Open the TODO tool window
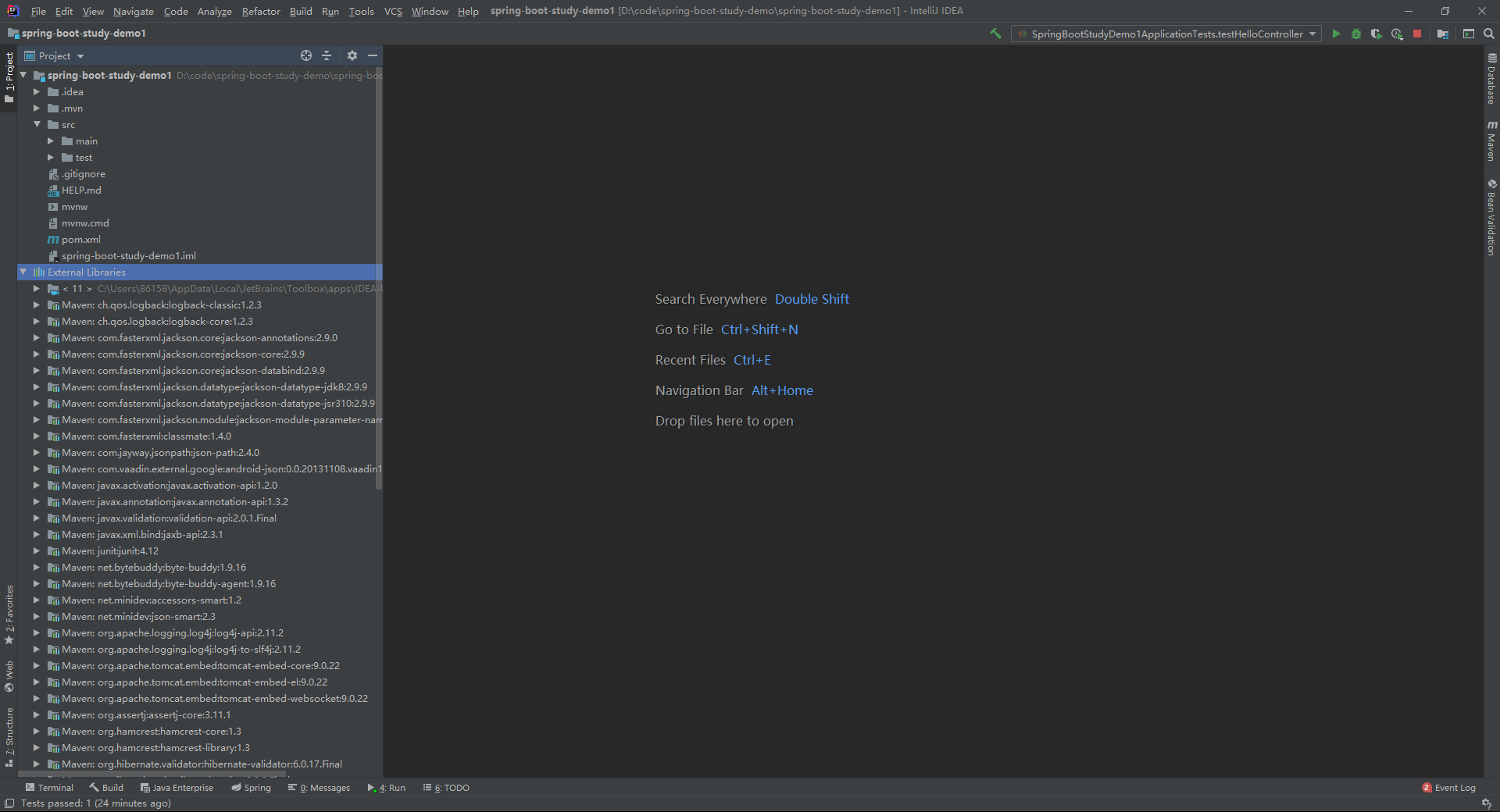 click(446, 788)
